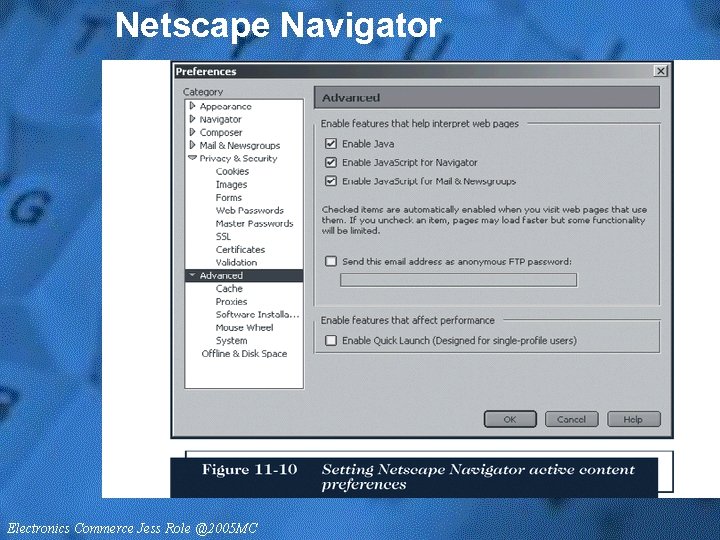Expand the Composer category arrow
This screenshot has width=720, height=540.
pos(192,132)
